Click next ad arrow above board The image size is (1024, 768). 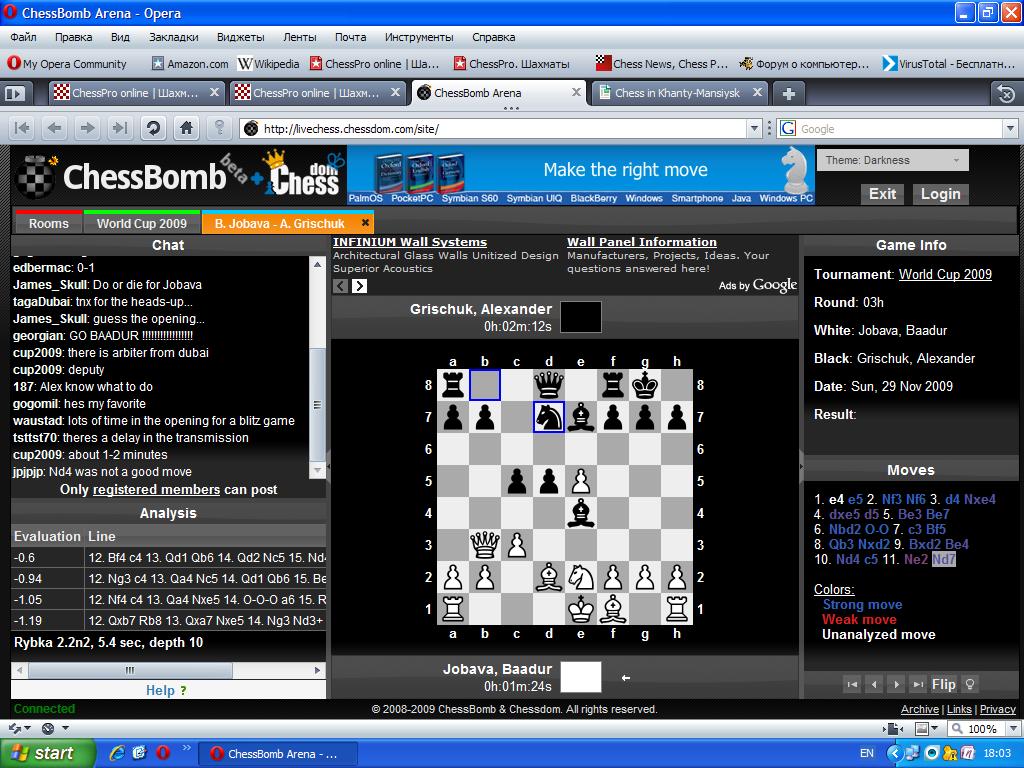pos(359,286)
